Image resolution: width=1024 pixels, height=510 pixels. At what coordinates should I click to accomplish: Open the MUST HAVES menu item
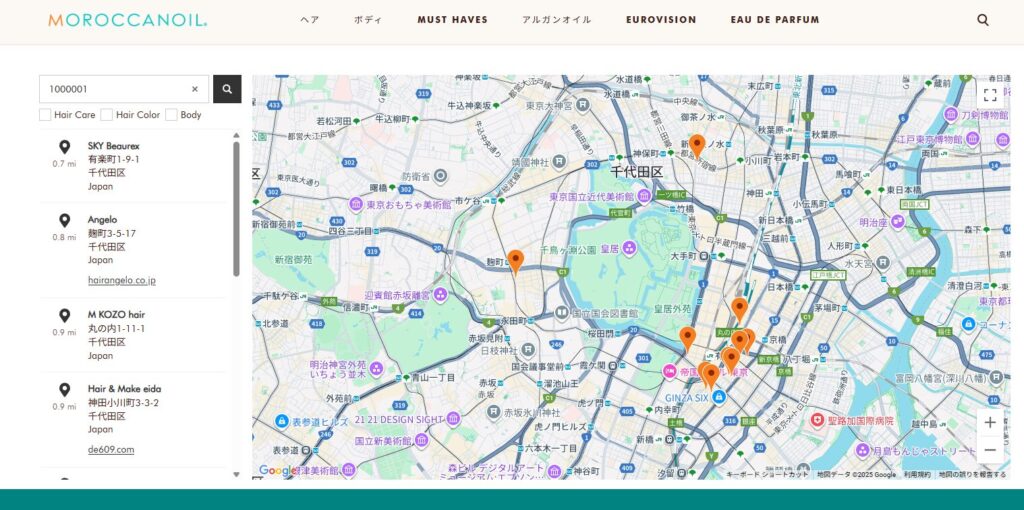pos(452,20)
